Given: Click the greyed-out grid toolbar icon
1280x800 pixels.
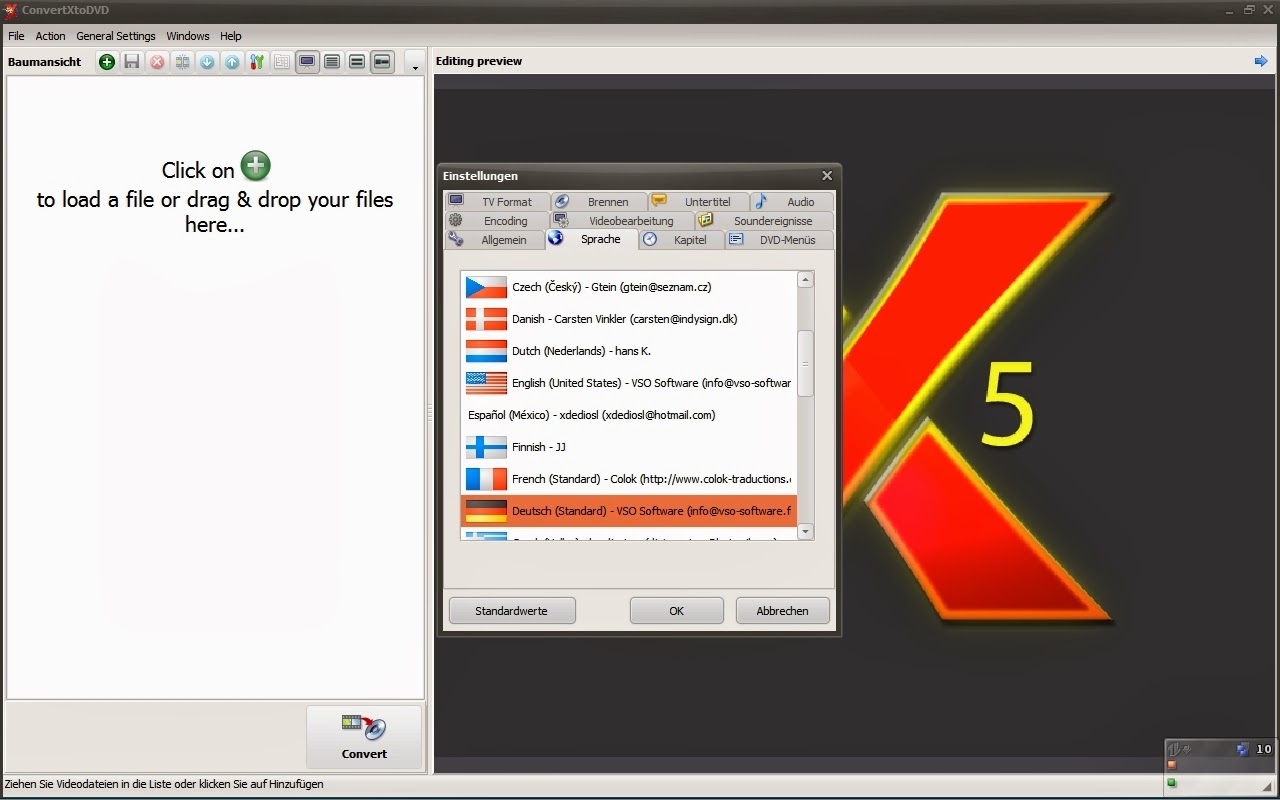Looking at the screenshot, I should coord(282,62).
